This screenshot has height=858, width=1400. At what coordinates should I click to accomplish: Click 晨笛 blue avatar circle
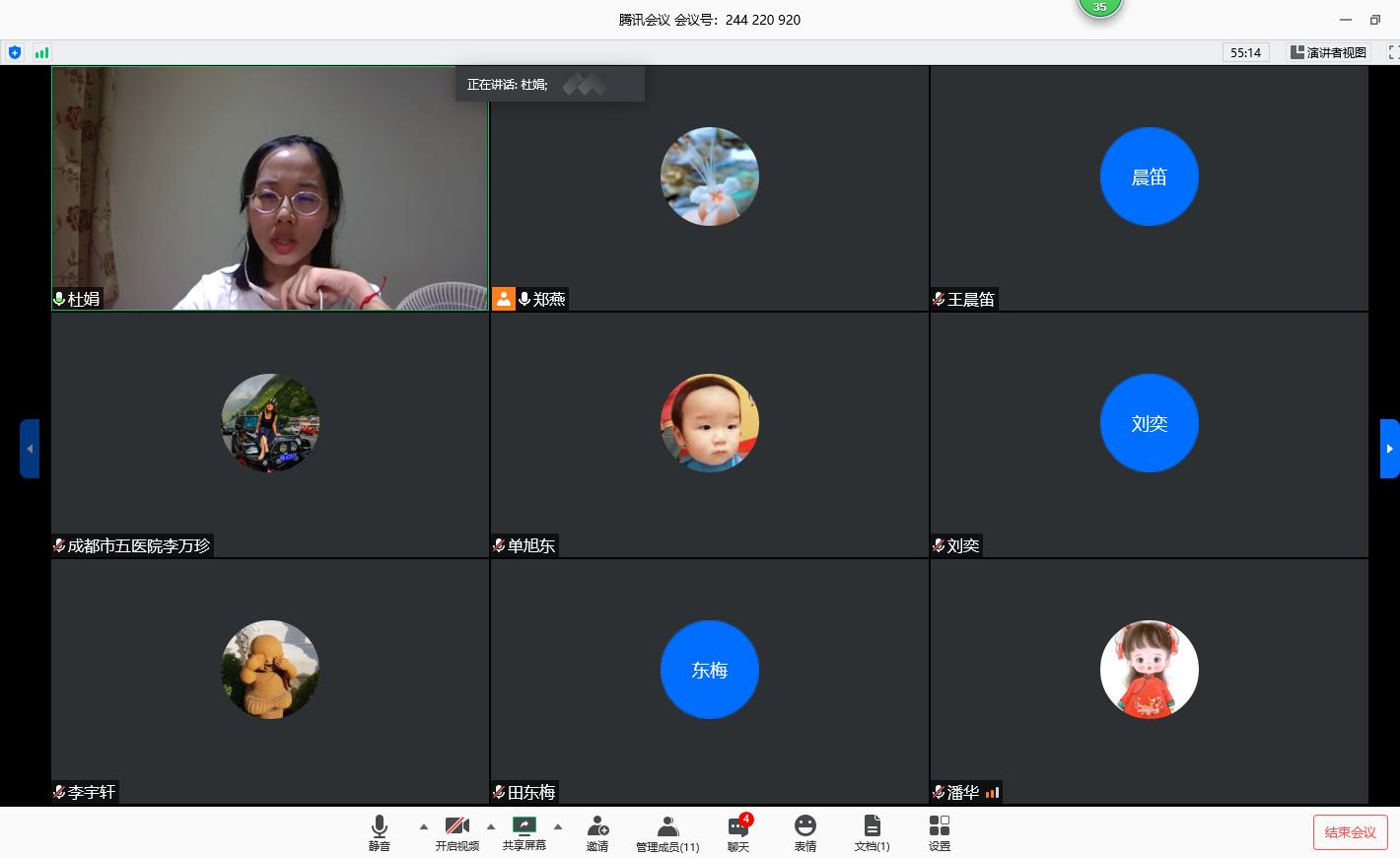[1150, 177]
